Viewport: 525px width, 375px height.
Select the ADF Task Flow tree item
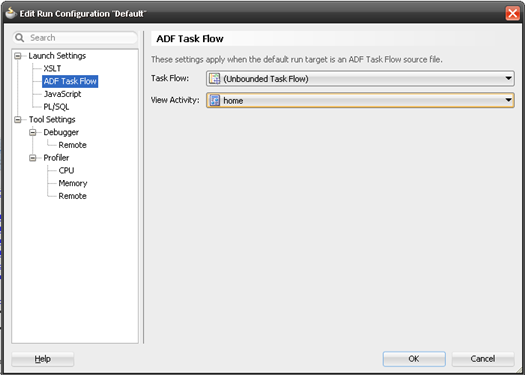click(70, 81)
